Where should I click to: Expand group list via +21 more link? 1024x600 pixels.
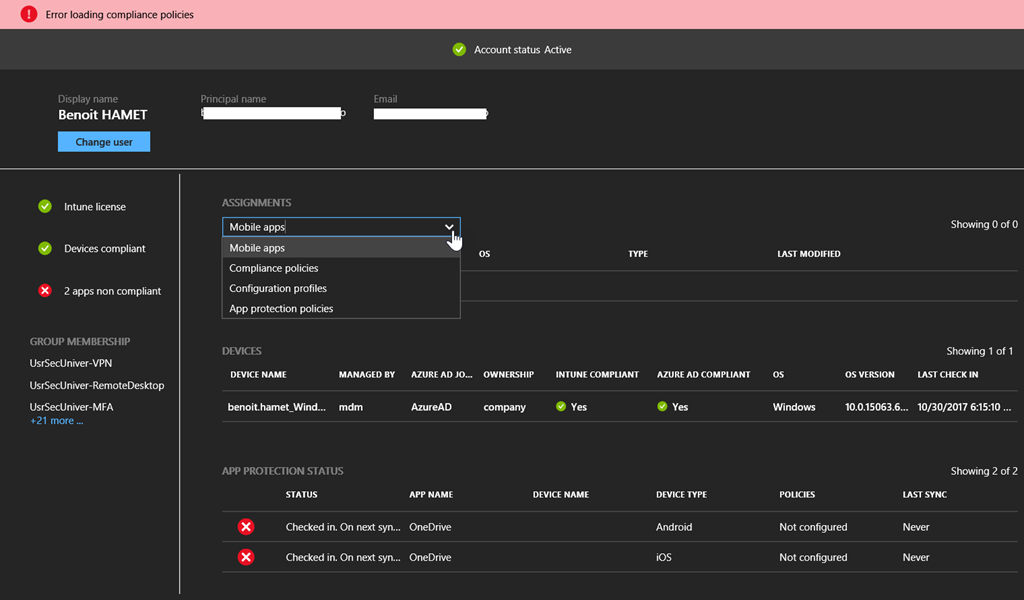pos(57,421)
